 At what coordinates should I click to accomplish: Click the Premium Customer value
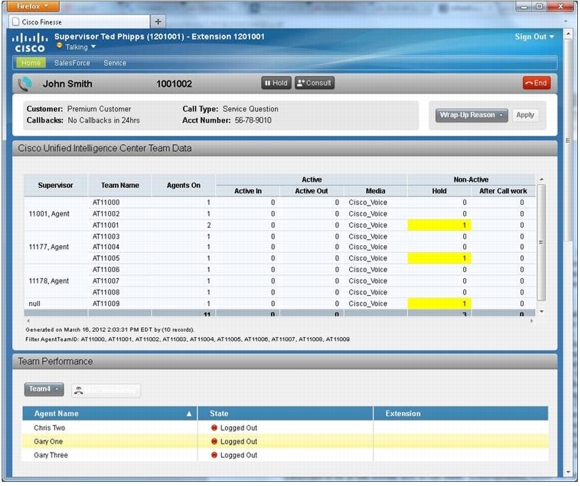coord(99,109)
